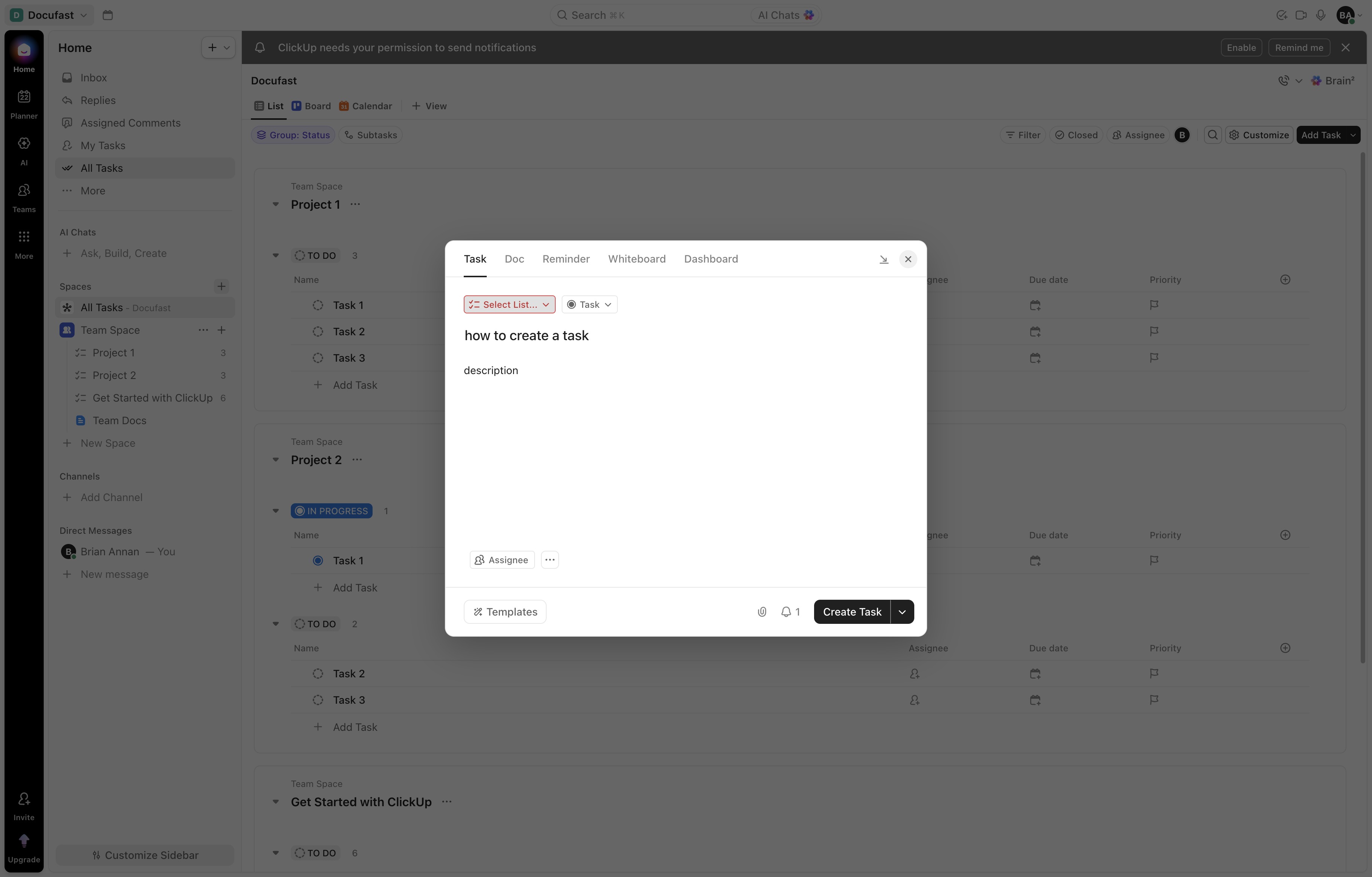1372x877 pixels.
Task: Toggle status circle of Project 2 Task 3
Action: click(318, 700)
